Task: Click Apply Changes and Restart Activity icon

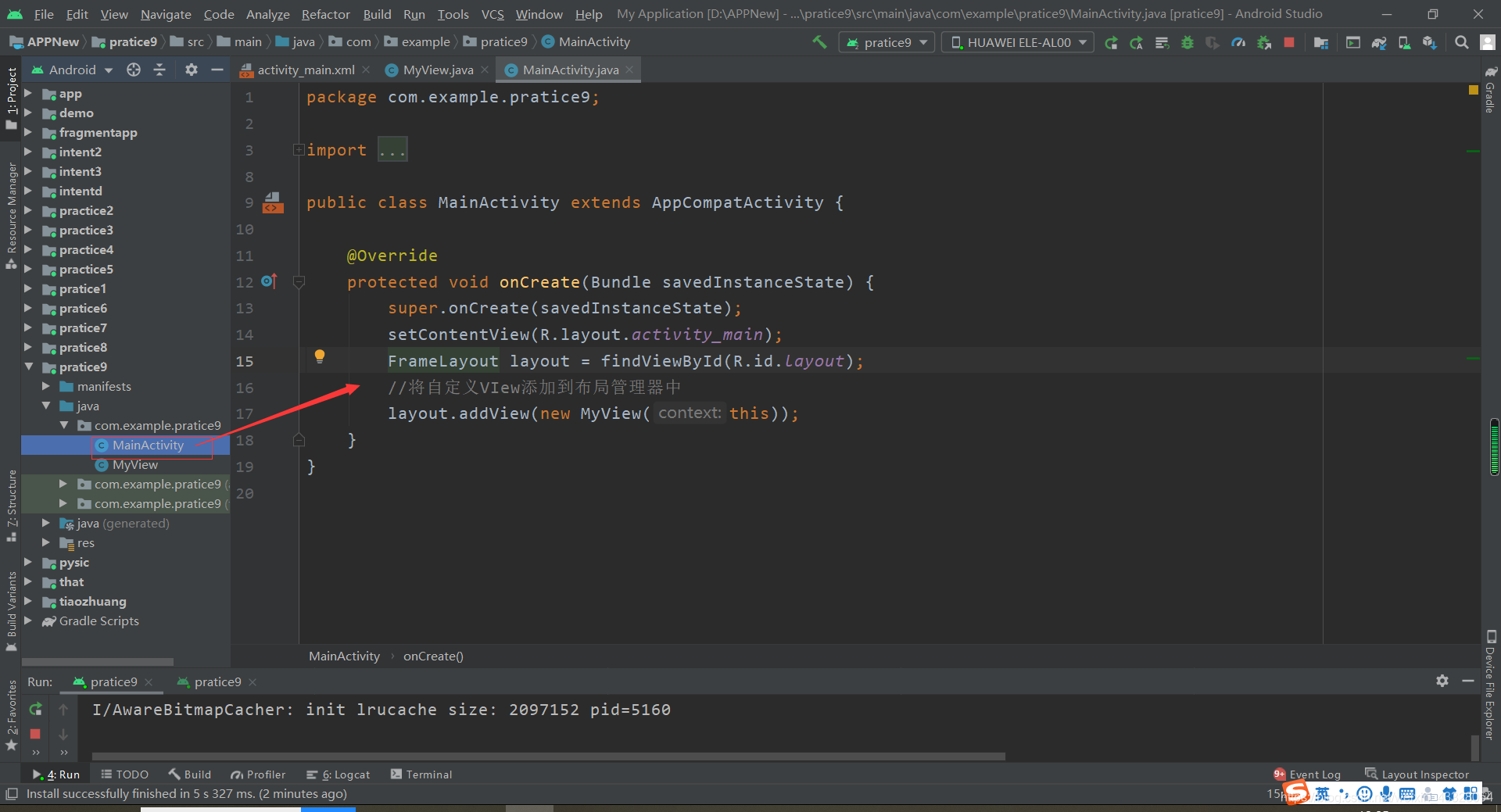Action: coord(1136,42)
